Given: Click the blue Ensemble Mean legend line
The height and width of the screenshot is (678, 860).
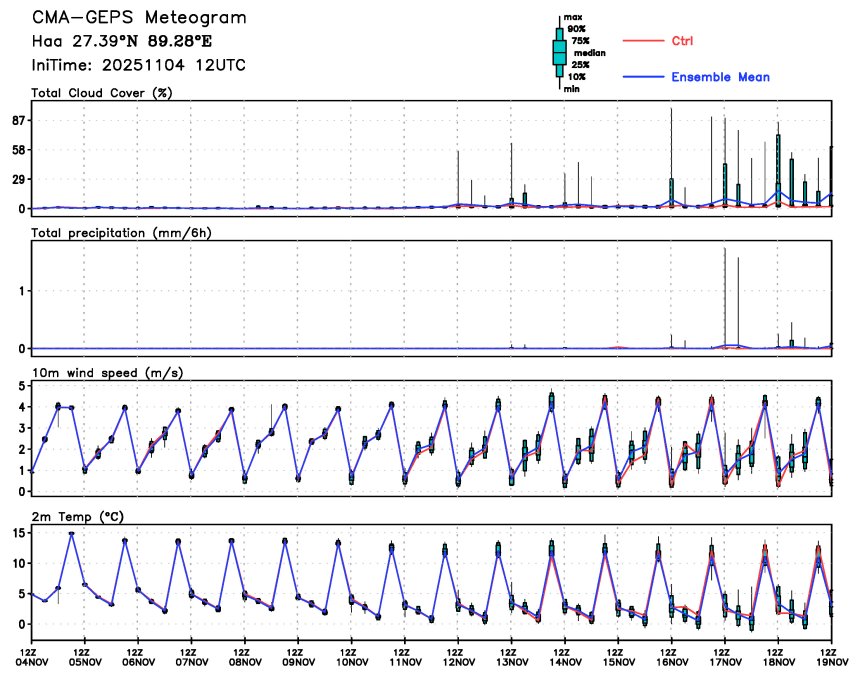Looking at the screenshot, I should [x=643, y=77].
